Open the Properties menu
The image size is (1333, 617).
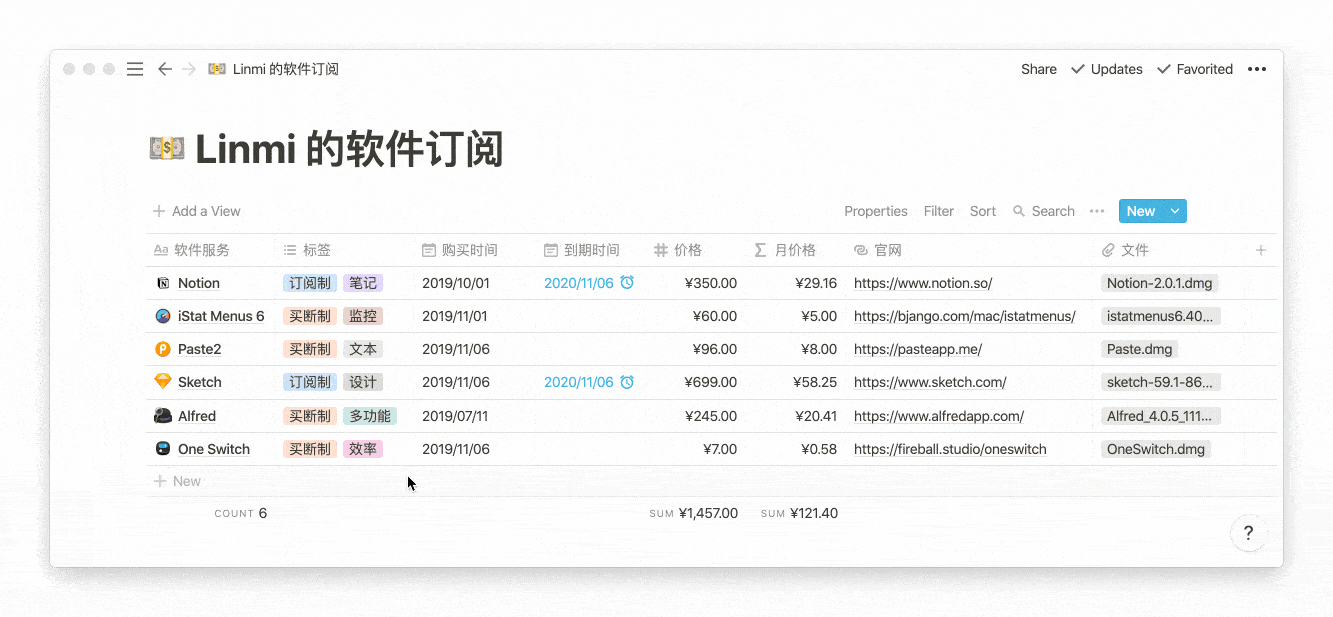coord(876,211)
